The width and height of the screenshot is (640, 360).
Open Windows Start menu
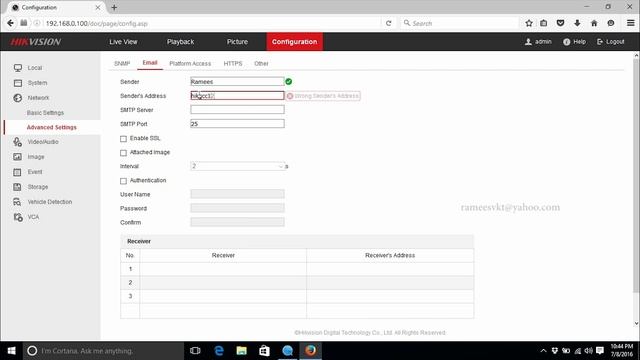pos(11,351)
